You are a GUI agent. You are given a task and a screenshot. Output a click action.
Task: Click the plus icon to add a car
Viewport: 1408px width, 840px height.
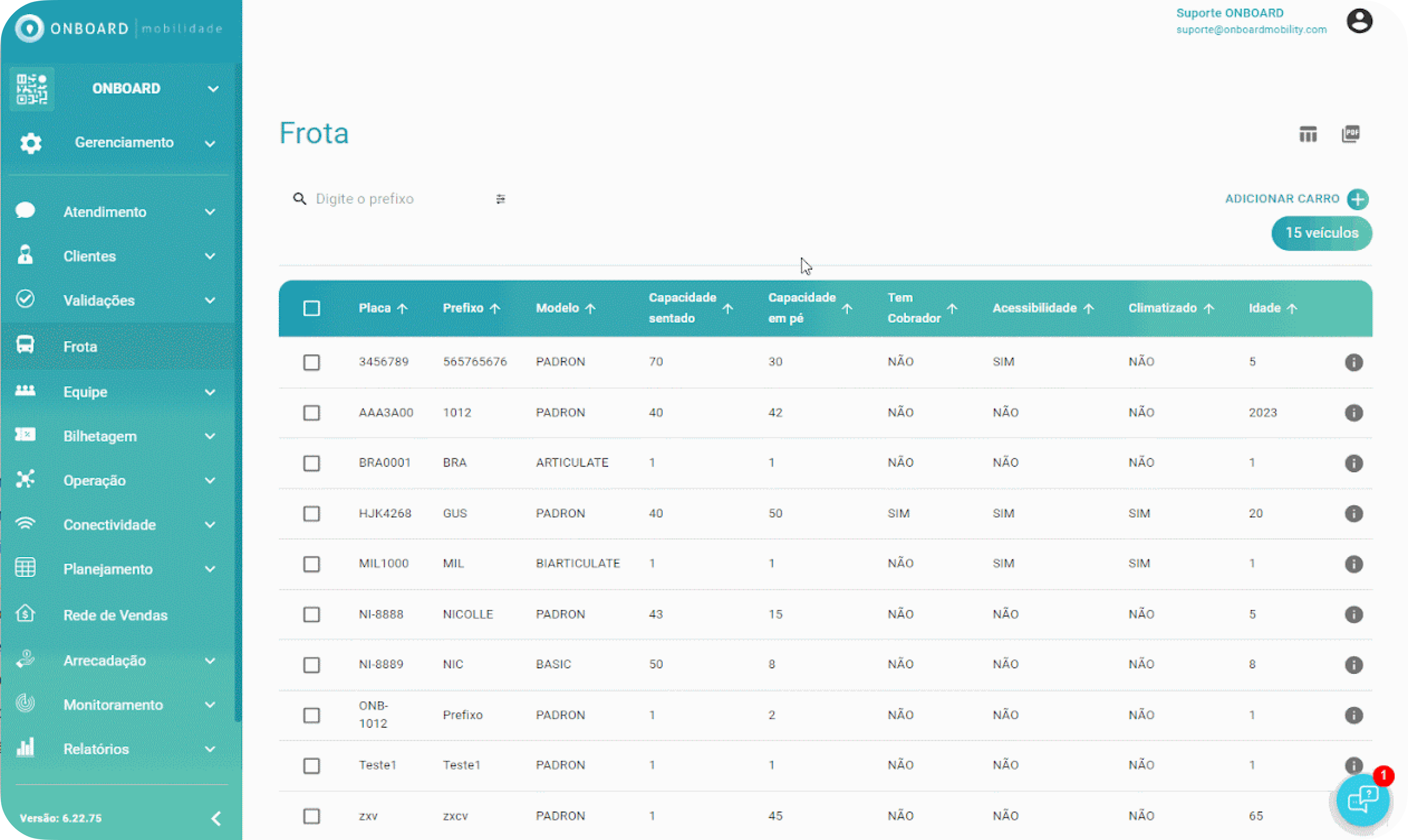(x=1358, y=199)
